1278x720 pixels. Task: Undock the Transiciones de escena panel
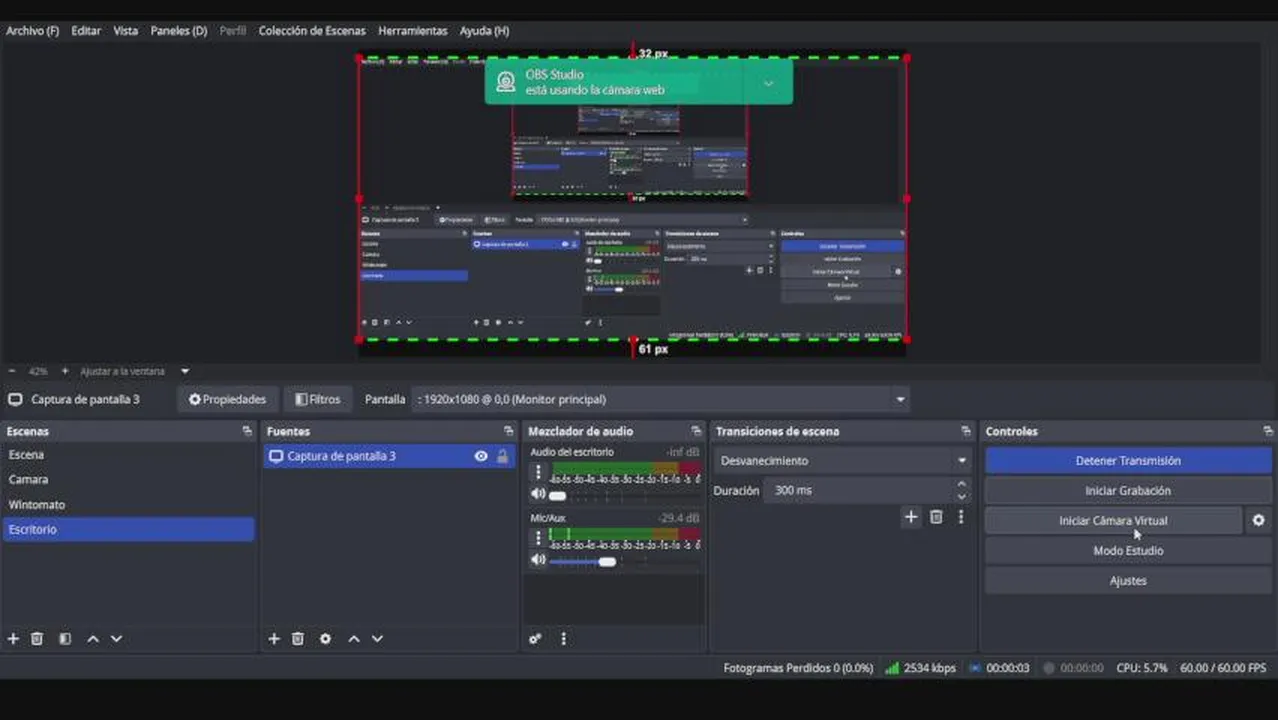(965, 431)
